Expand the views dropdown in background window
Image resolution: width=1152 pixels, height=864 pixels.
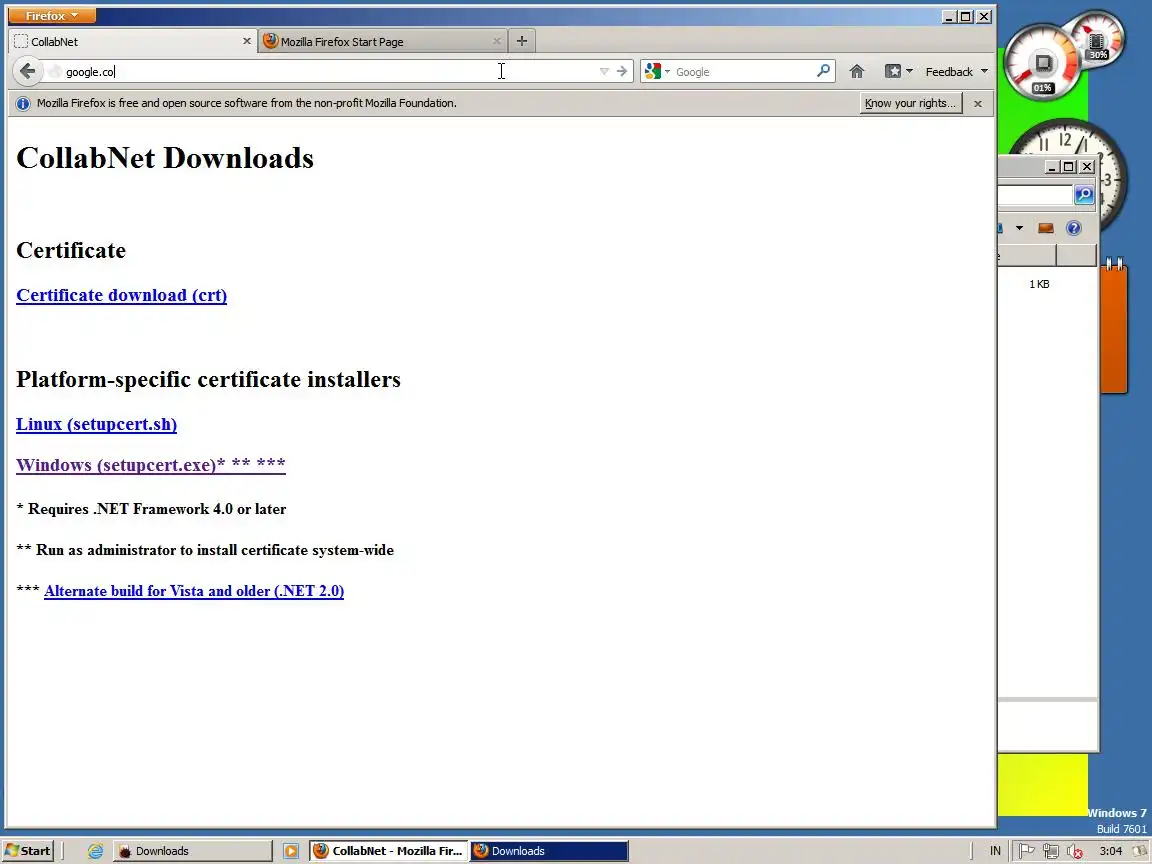click(1019, 228)
